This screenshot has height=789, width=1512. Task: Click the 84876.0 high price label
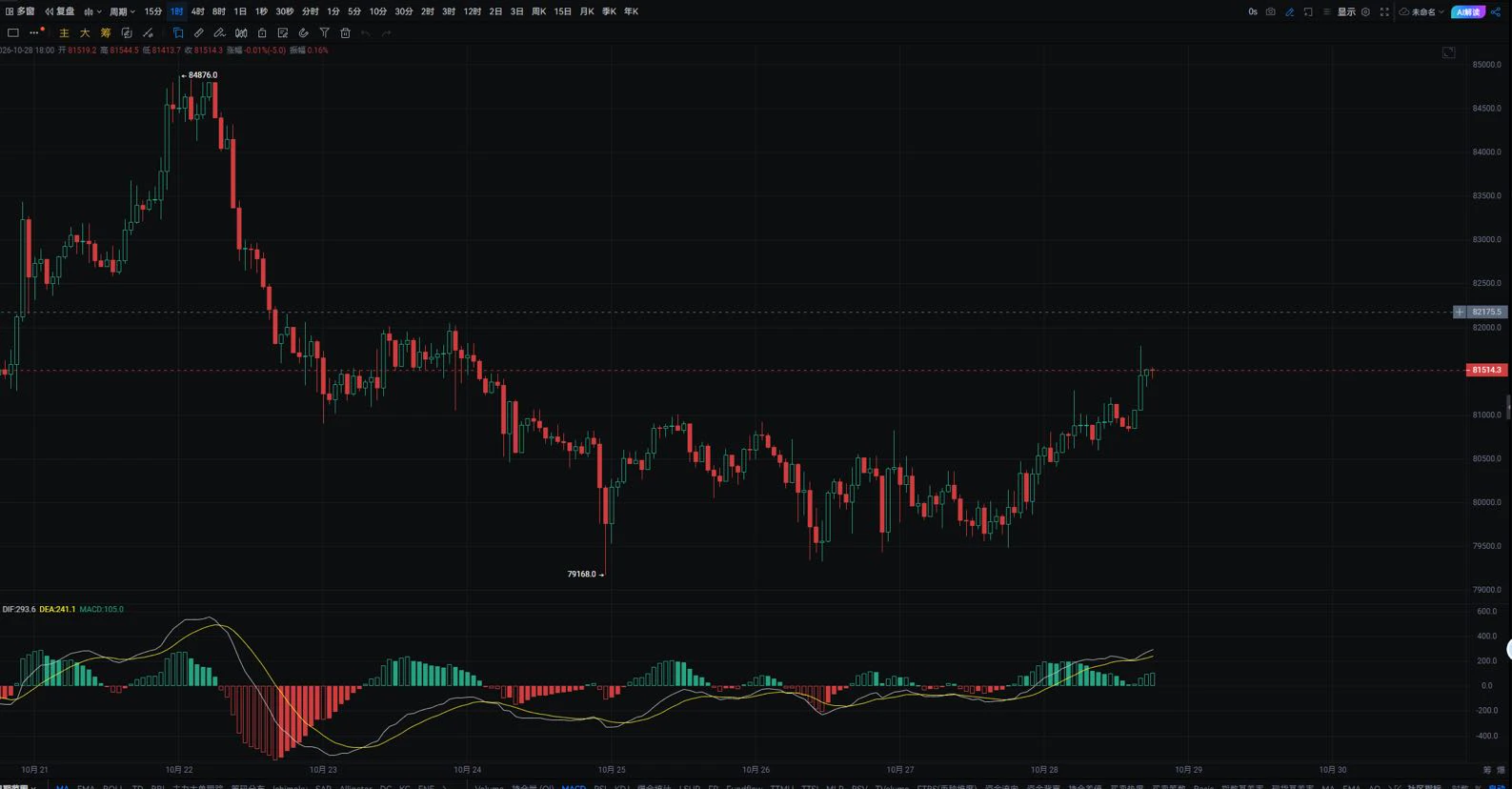pos(203,74)
